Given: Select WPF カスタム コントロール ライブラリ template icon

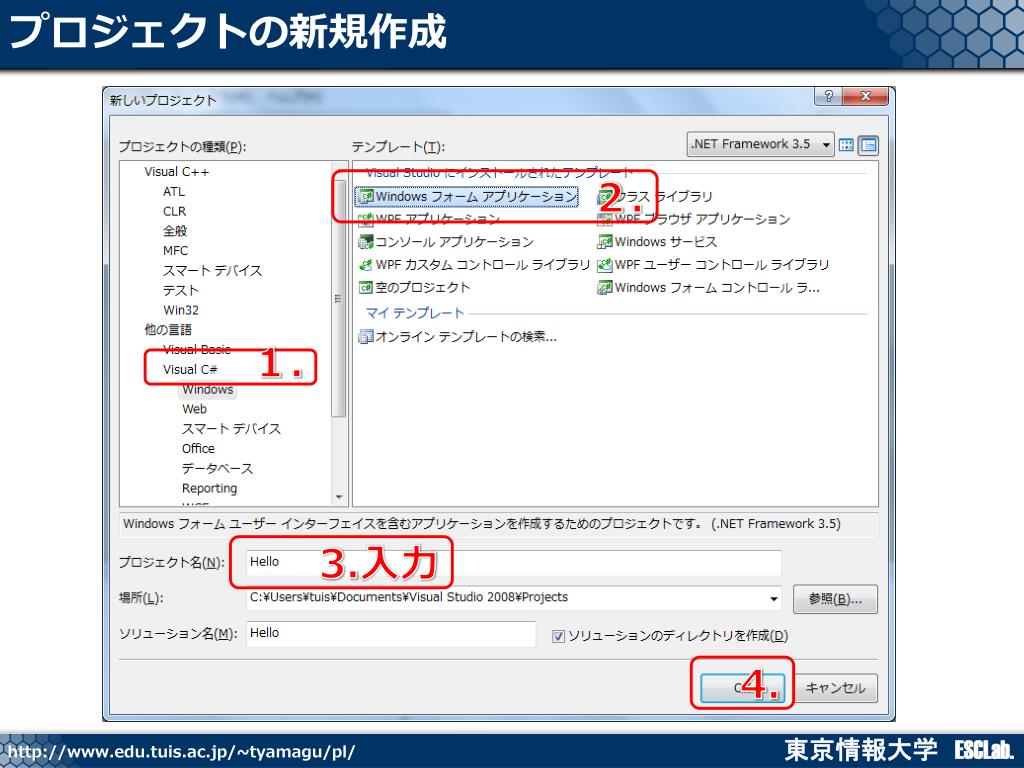Looking at the screenshot, I should click(366, 265).
